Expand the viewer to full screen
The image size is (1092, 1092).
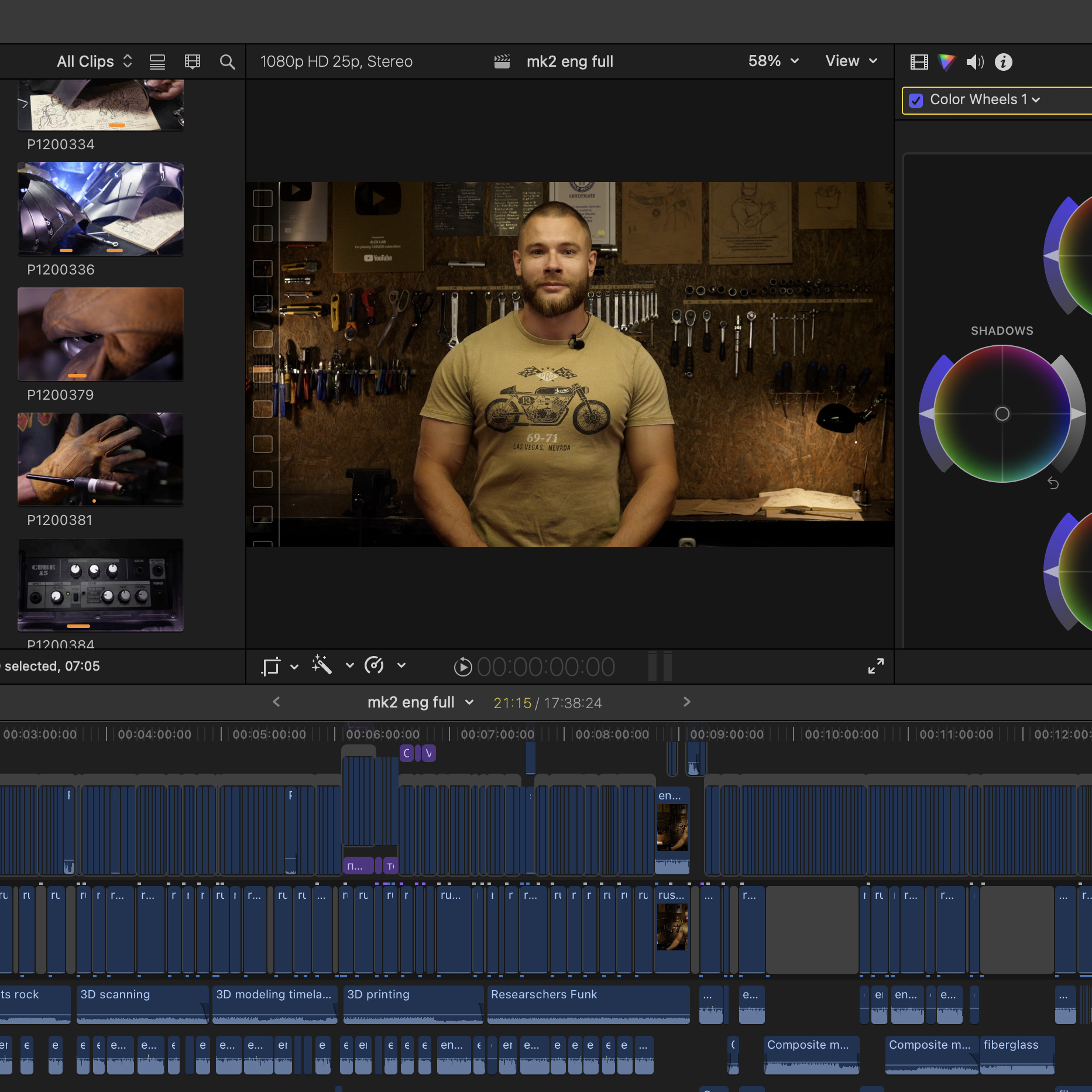[875, 666]
